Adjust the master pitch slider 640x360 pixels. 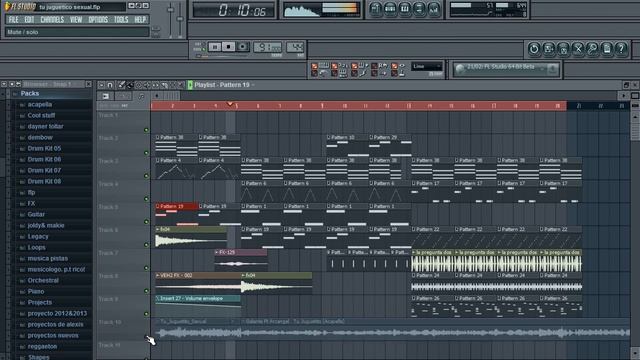[x=180, y=18]
